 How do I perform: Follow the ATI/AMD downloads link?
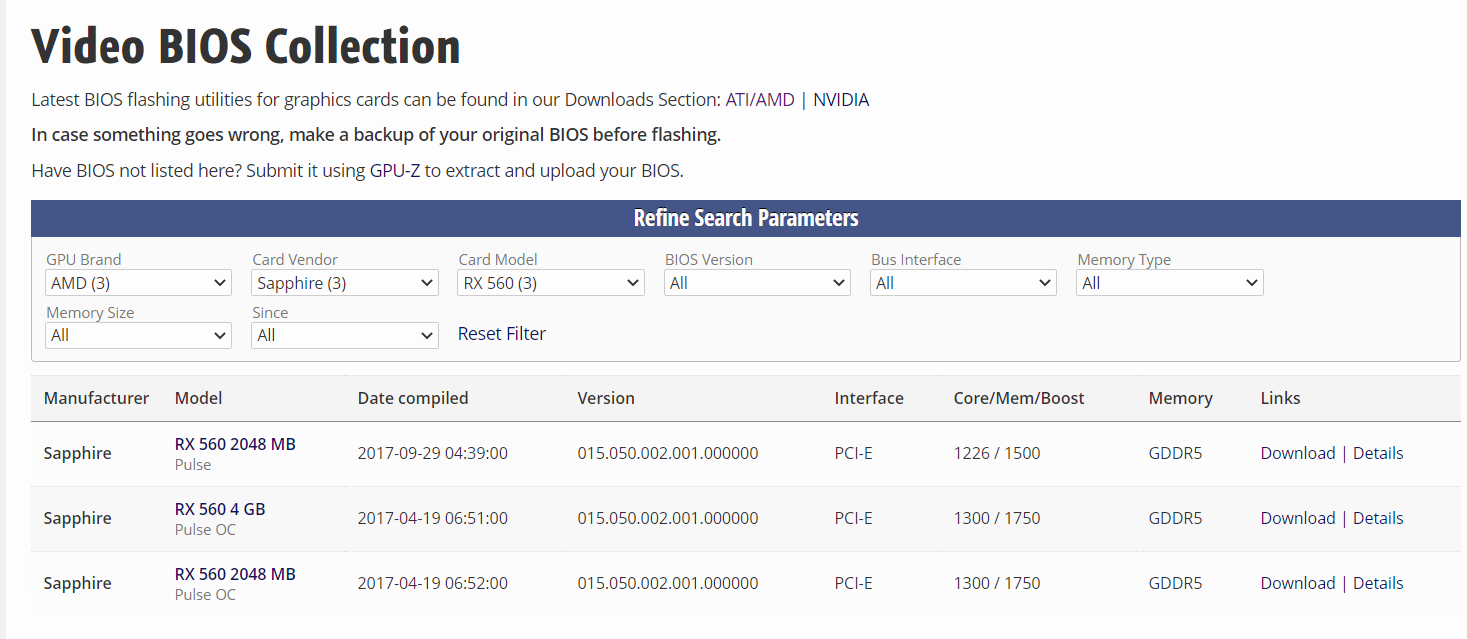coord(760,100)
